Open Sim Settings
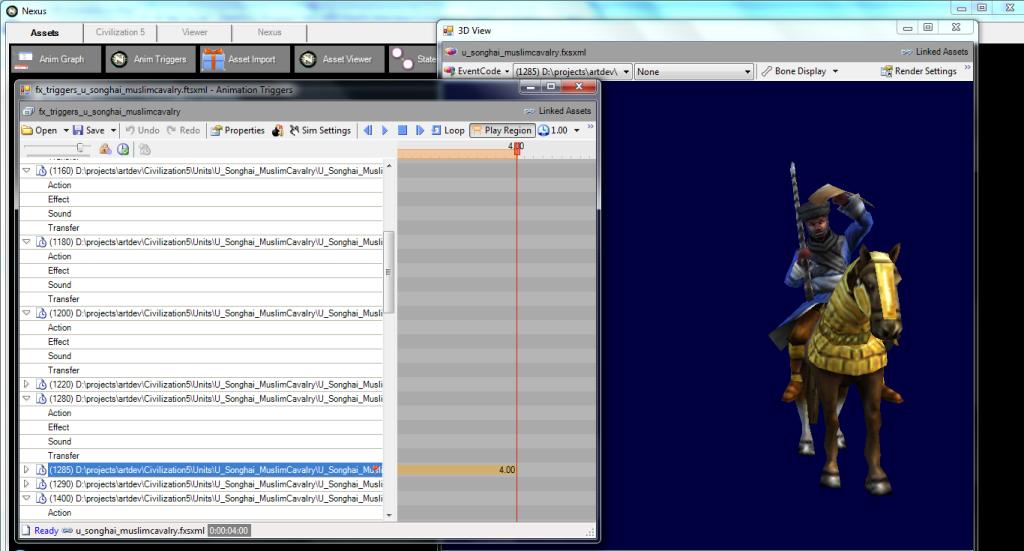The image size is (1024, 551). pyautogui.click(x=320, y=131)
